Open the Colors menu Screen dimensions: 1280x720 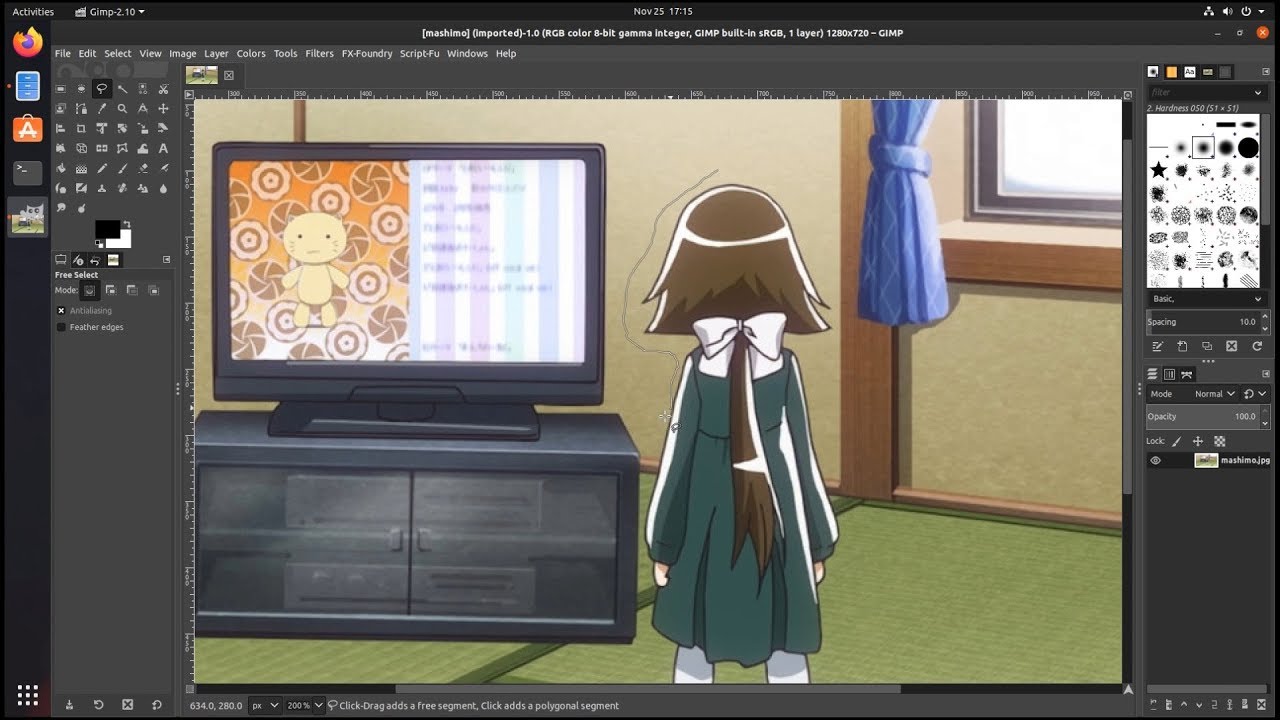251,53
